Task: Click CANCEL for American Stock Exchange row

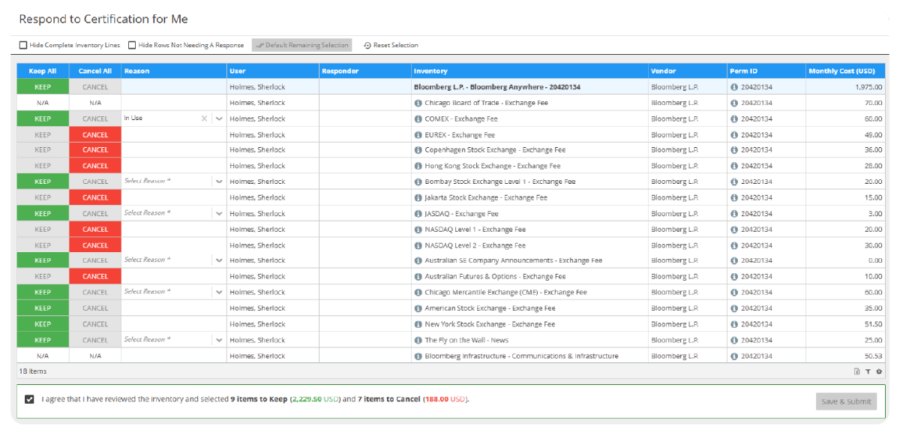Action: click(95, 308)
